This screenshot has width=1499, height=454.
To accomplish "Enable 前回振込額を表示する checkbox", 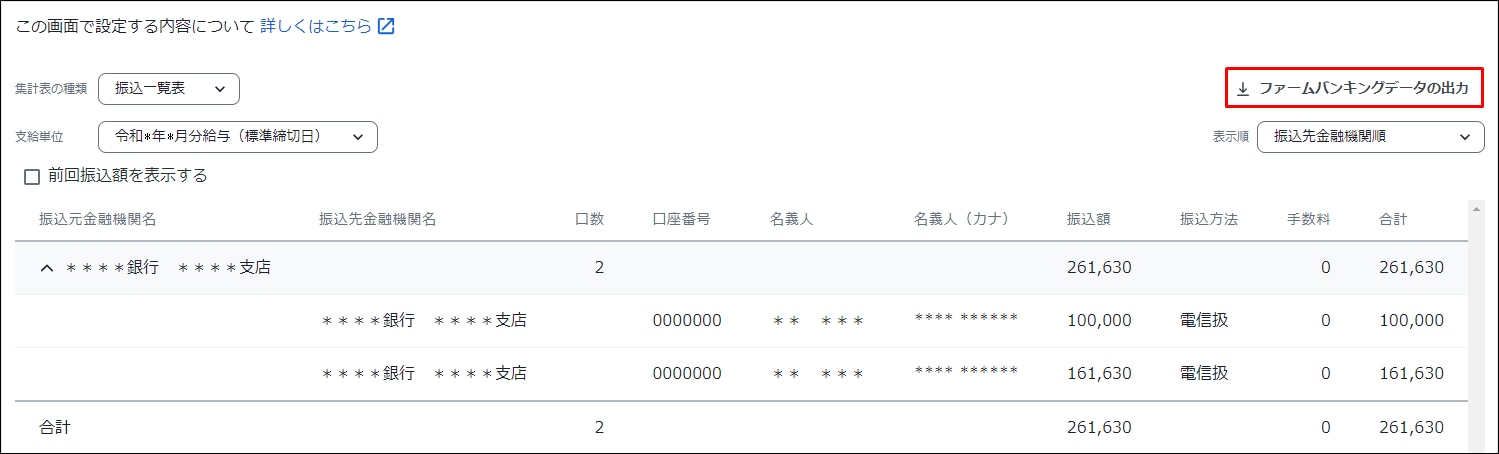I will [32, 177].
